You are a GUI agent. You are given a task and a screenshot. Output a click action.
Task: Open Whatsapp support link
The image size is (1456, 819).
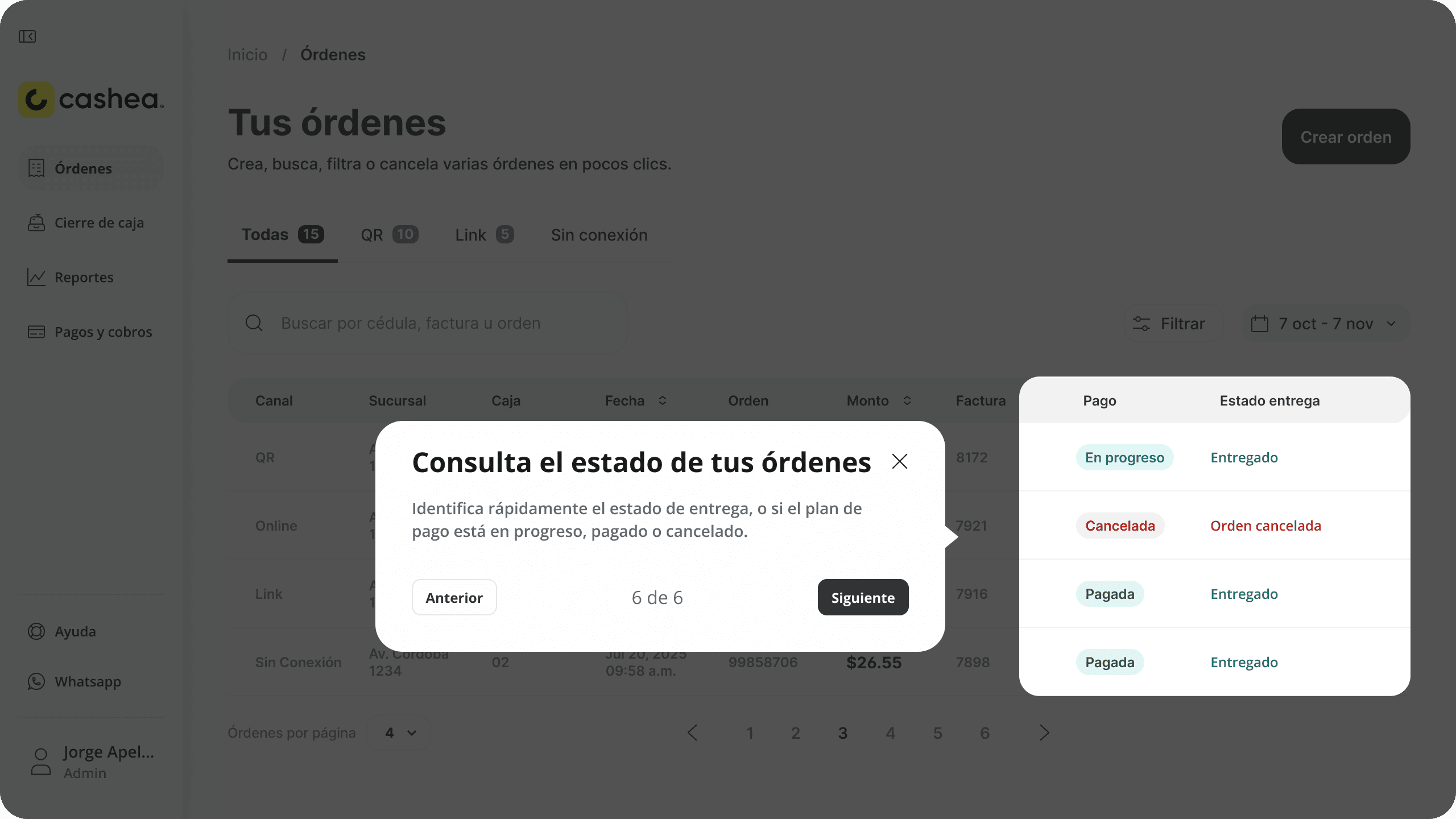pos(87,681)
